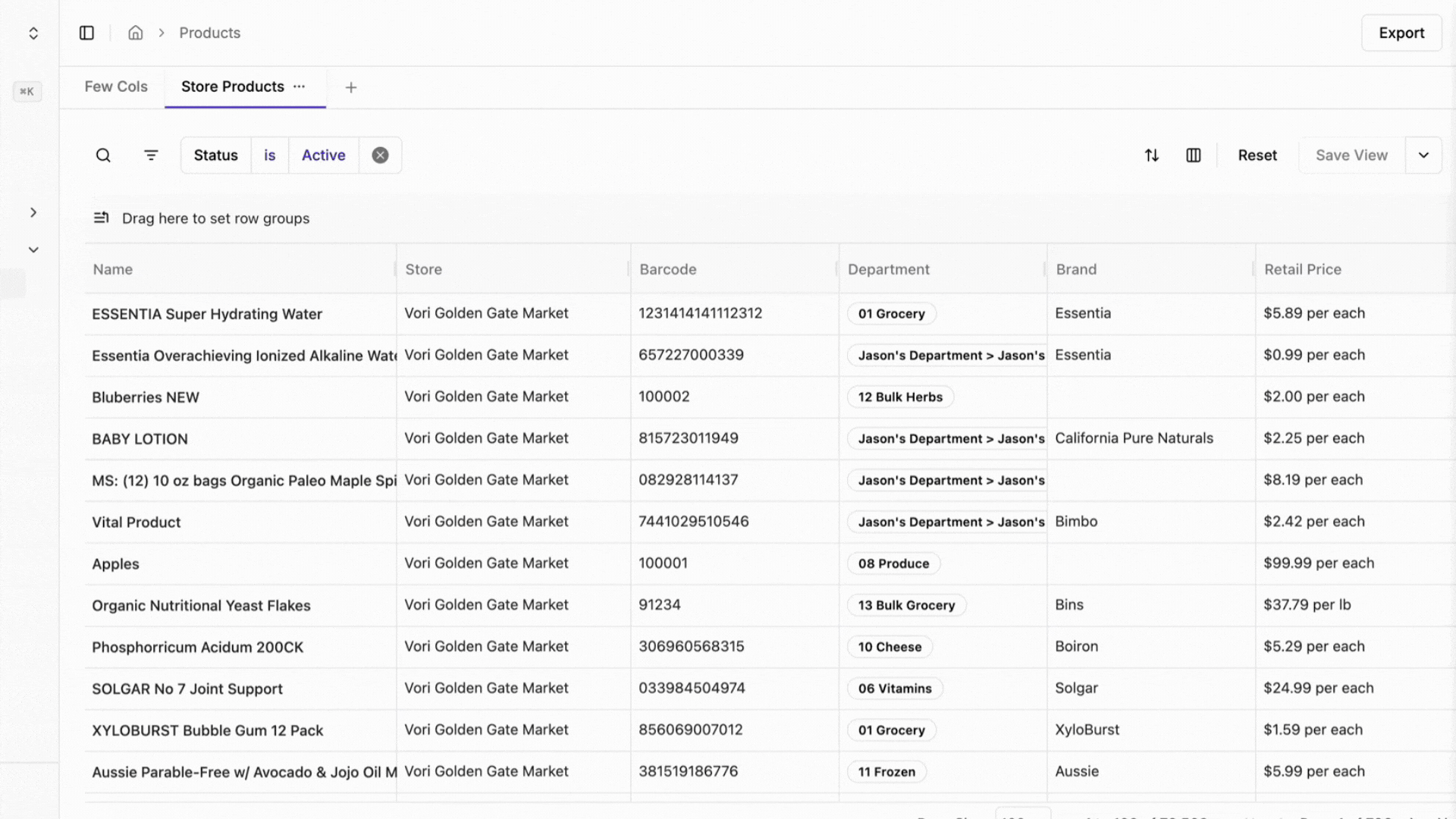1456x819 pixels.
Task: Sort by the Store column header
Action: (423, 269)
